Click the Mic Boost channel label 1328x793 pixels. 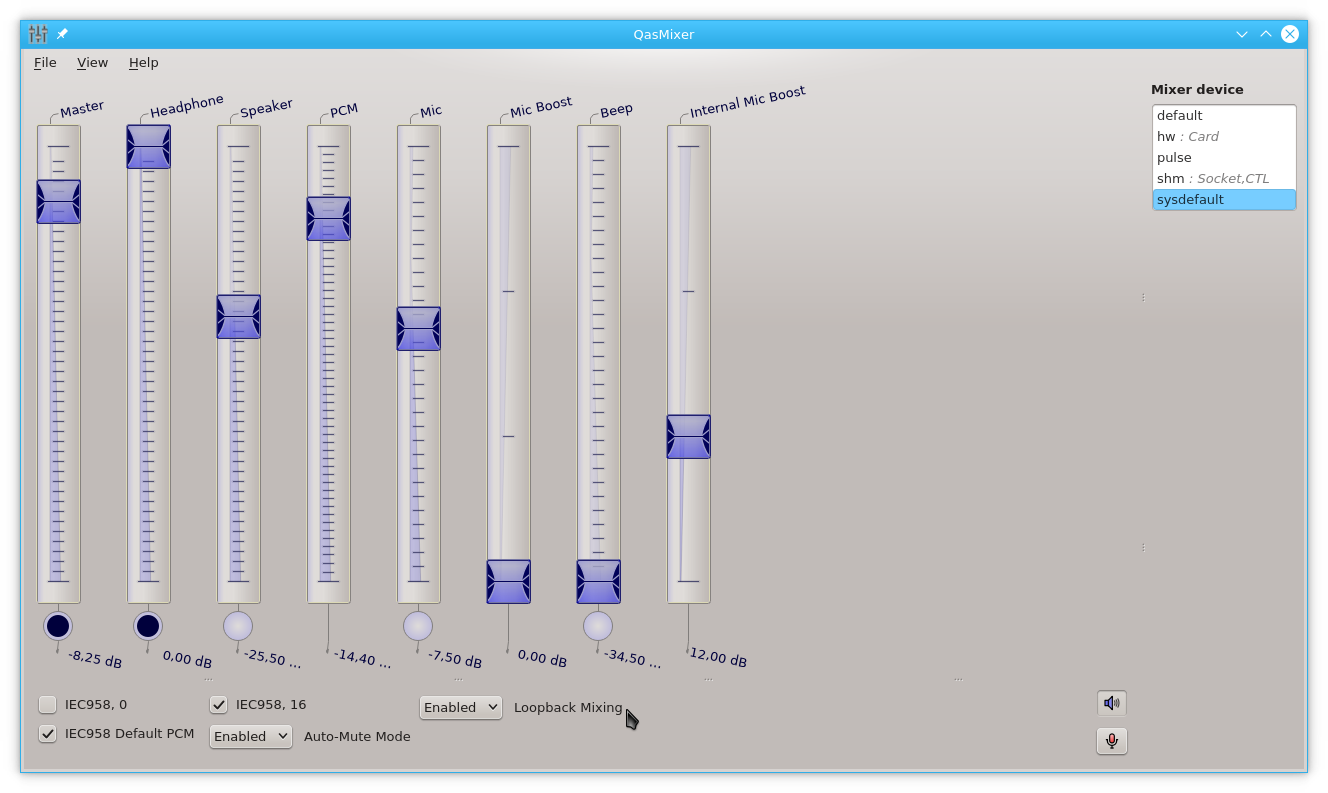(541, 107)
